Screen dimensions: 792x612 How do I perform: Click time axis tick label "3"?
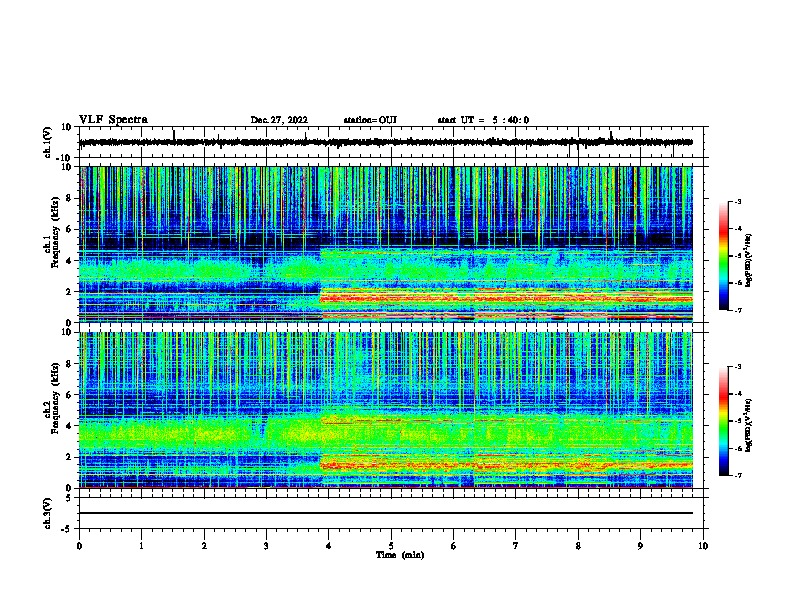(266, 546)
